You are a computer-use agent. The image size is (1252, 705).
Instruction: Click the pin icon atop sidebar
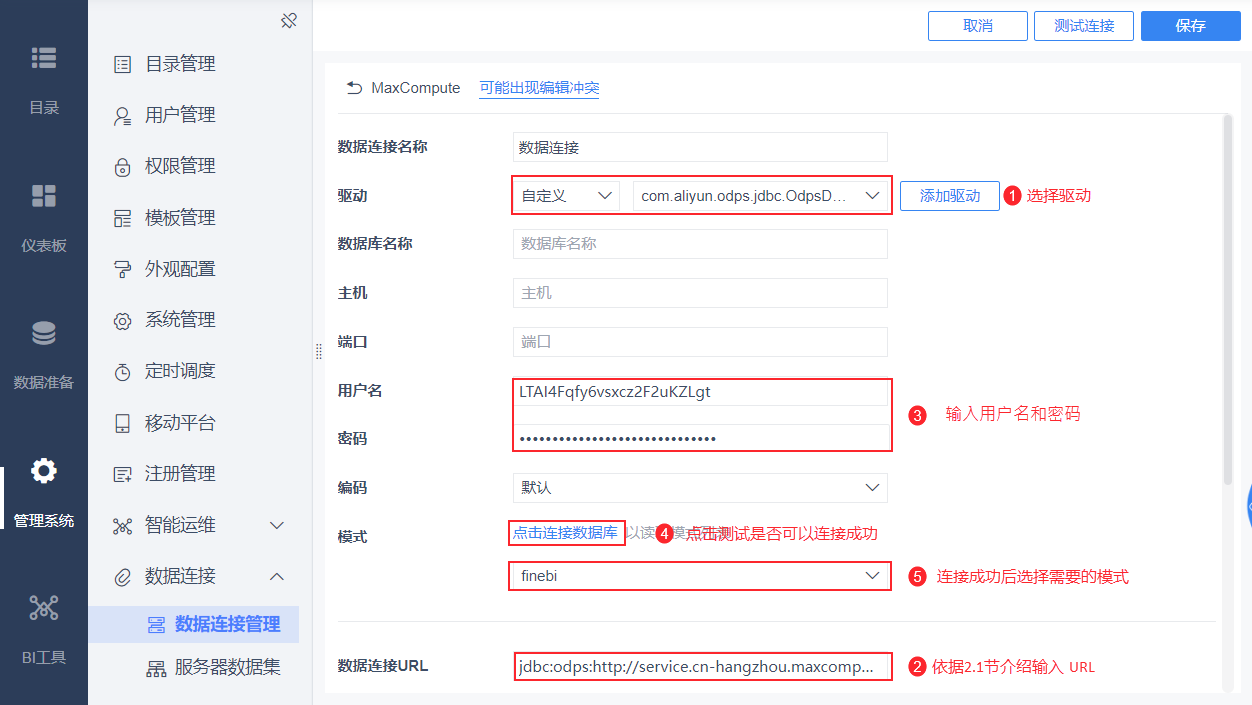289,20
